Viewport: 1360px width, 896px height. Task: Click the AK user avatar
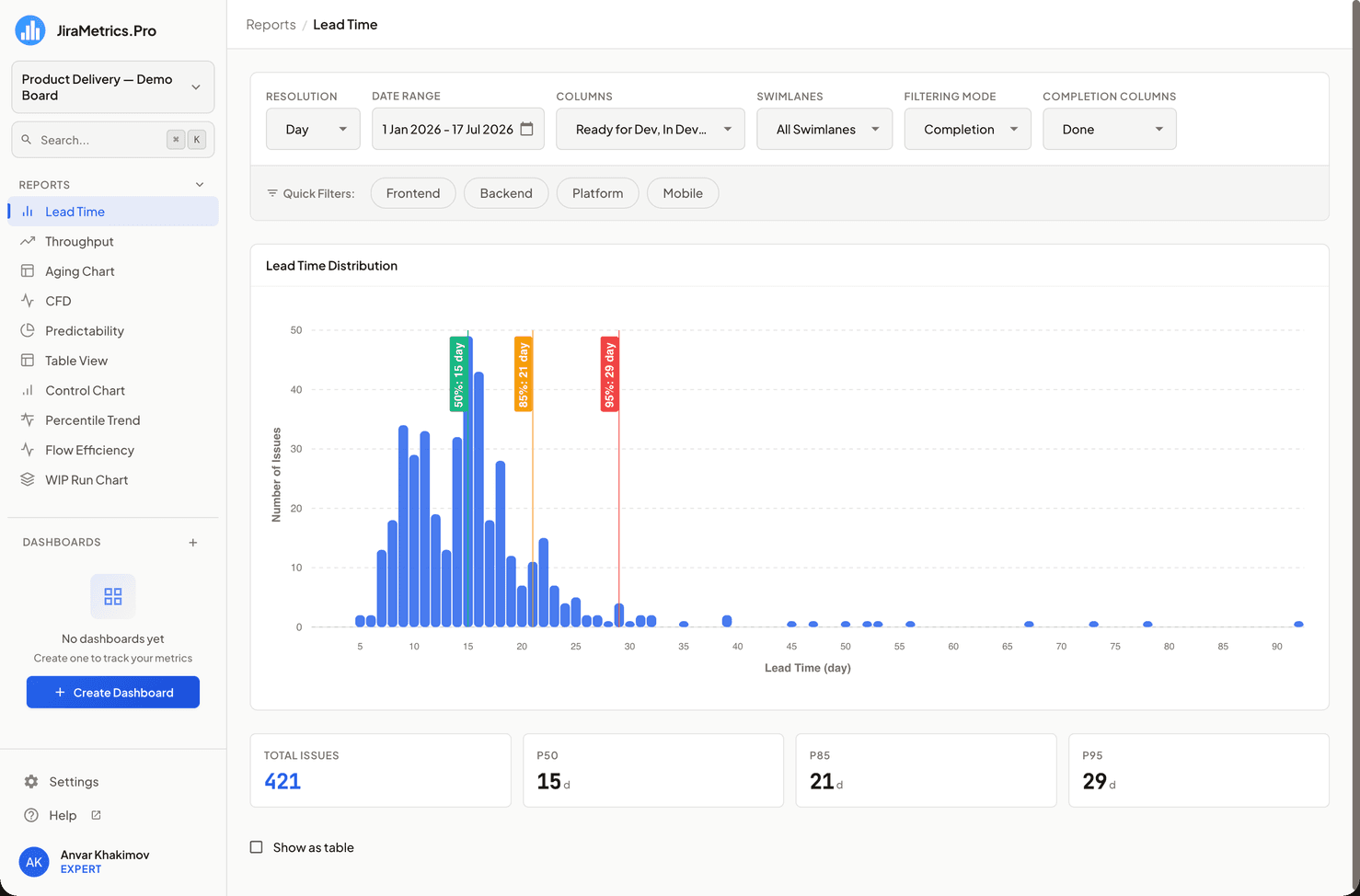coord(34,862)
